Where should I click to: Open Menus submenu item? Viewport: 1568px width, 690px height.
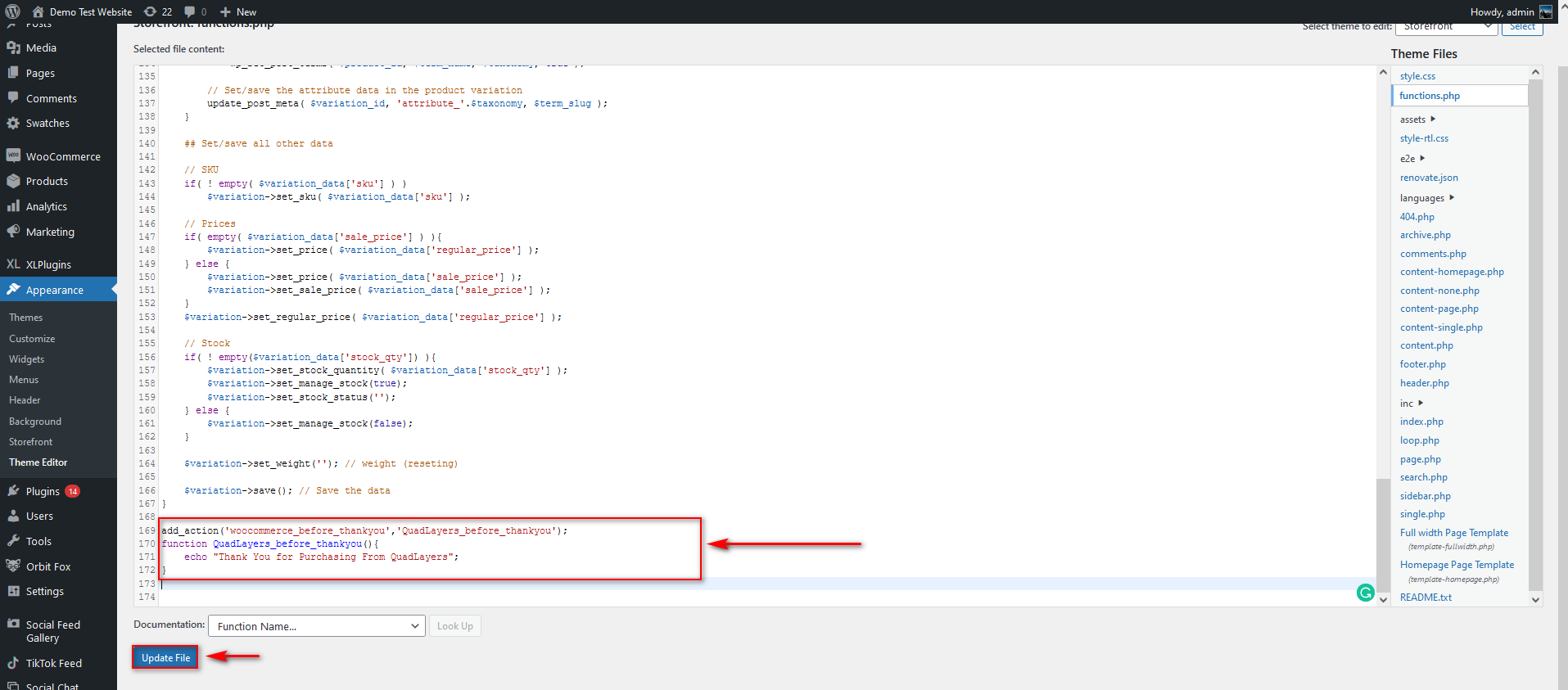(x=24, y=380)
